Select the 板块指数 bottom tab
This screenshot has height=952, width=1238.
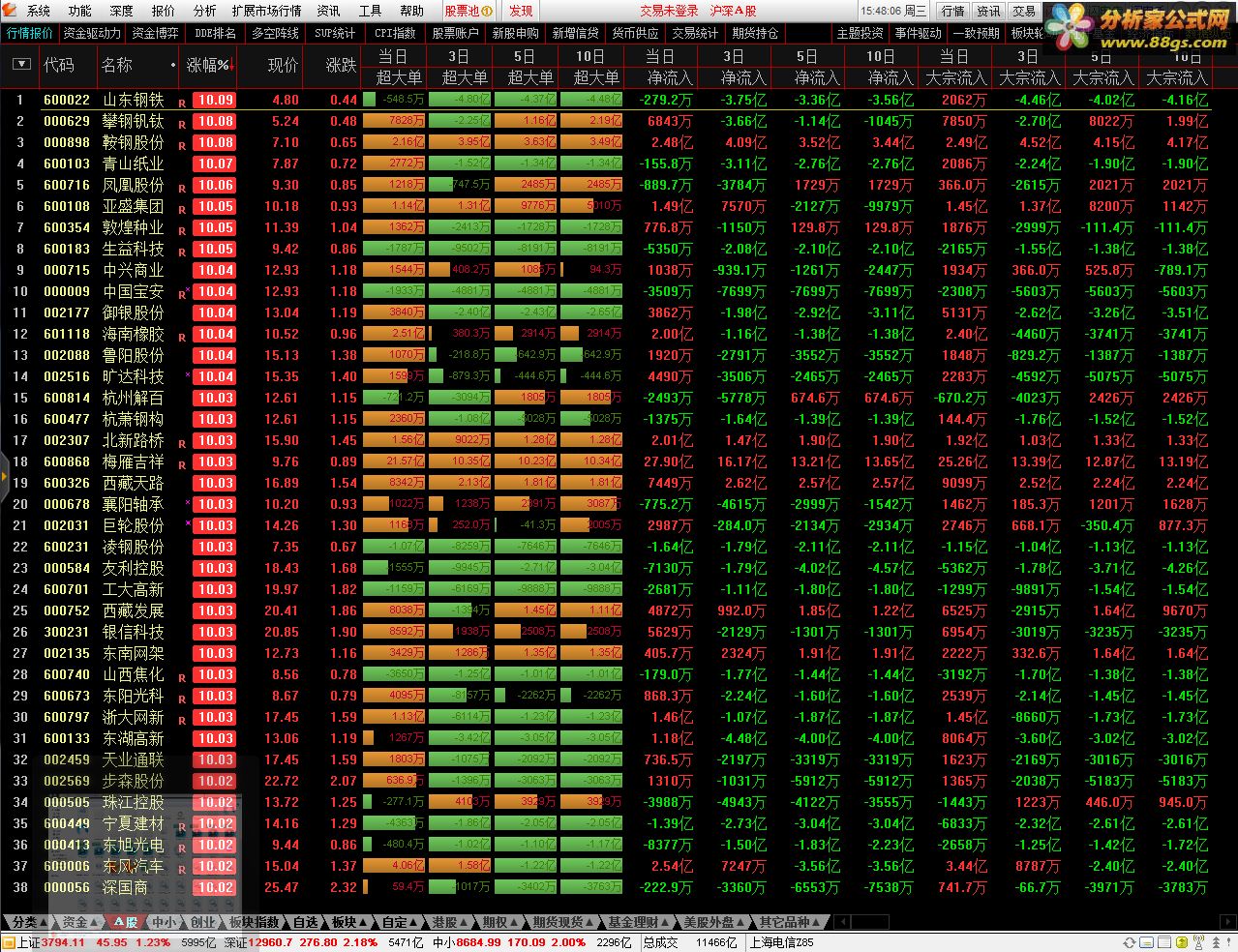(255, 922)
